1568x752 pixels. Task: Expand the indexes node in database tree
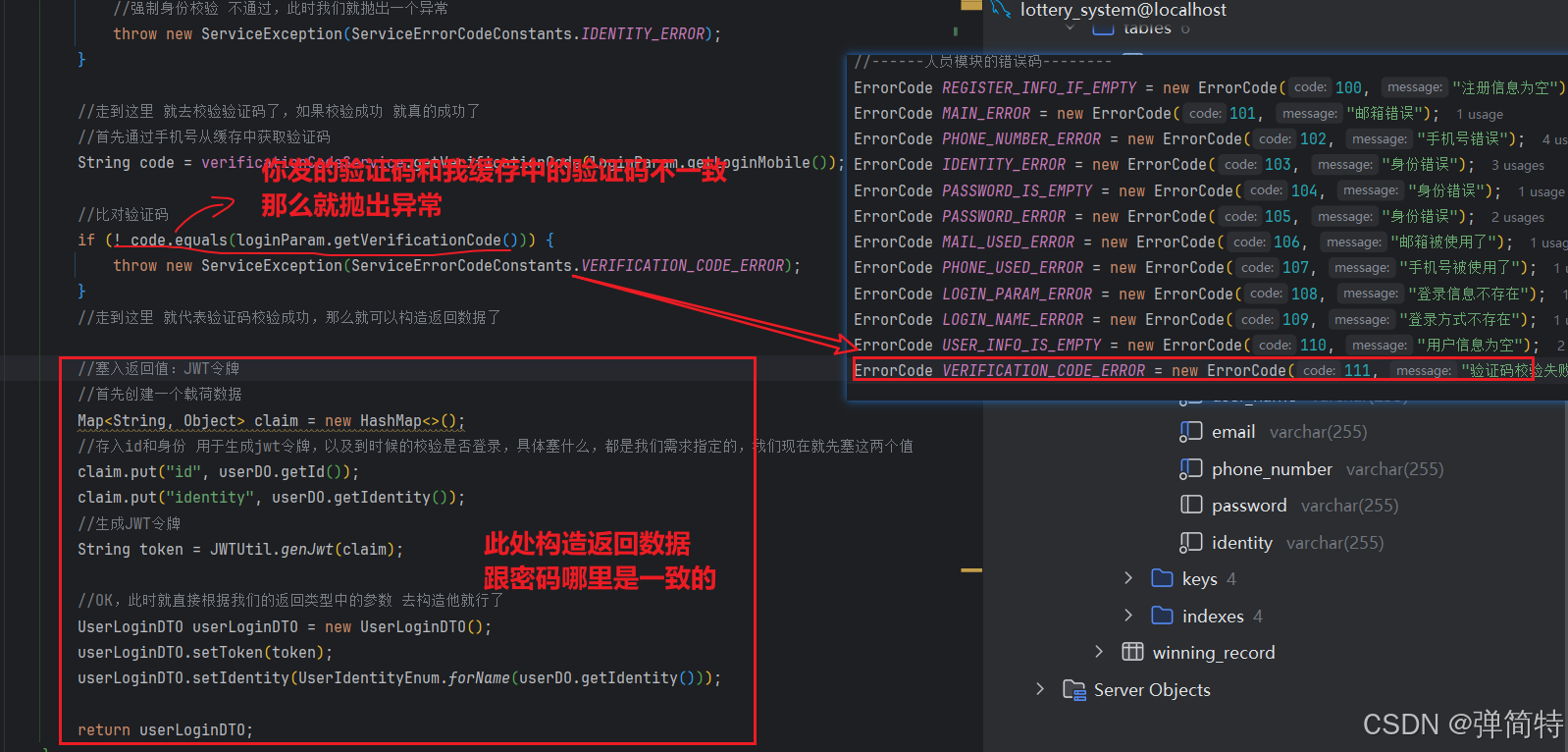click(x=1128, y=616)
